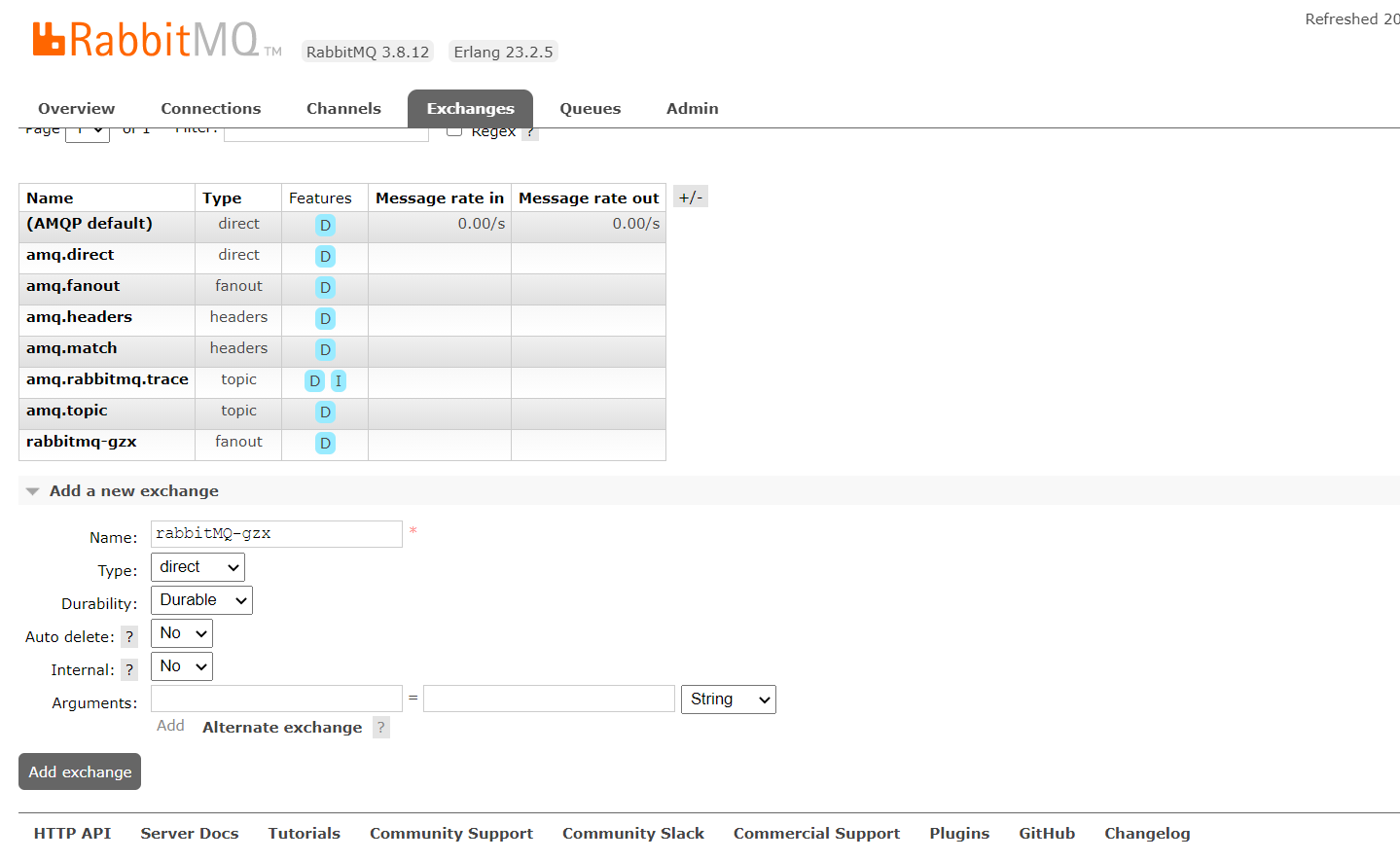Open the rabbitmq-gzx exchange
Viewport: 1400px width, 861px height.
[x=82, y=442]
